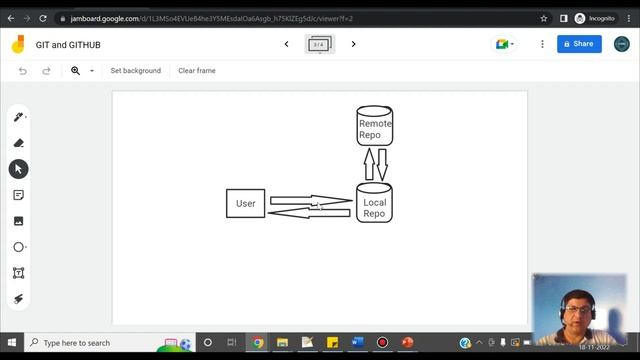
Task: Click the Incognito profile indicator
Action: (x=595, y=18)
